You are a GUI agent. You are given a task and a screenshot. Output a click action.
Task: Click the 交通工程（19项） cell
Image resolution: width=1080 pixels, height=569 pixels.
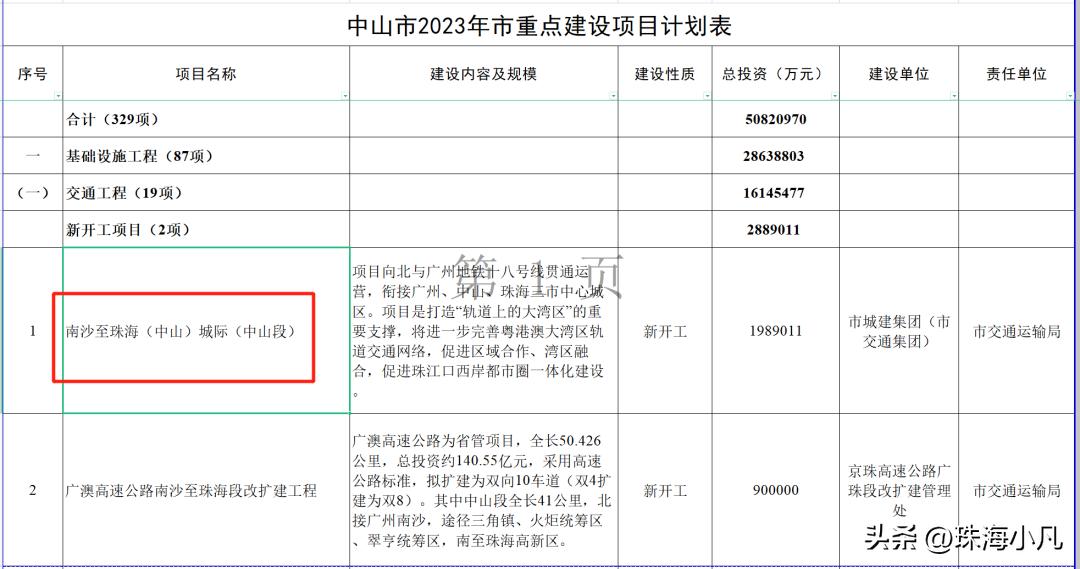click(206, 193)
